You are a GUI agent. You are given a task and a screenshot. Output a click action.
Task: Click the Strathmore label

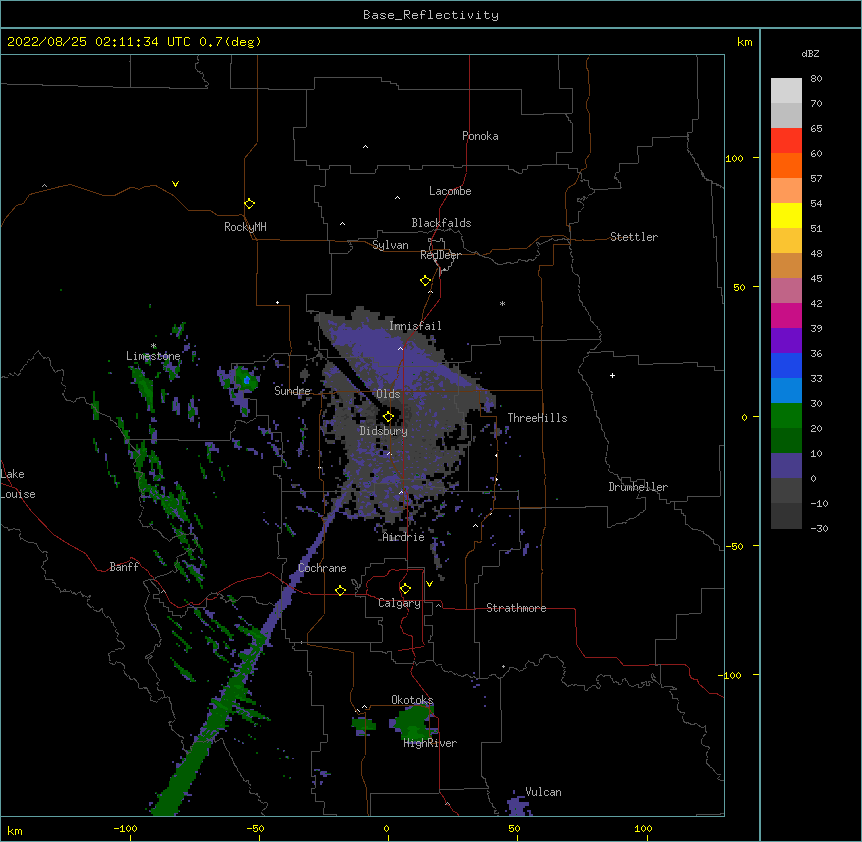point(516,608)
